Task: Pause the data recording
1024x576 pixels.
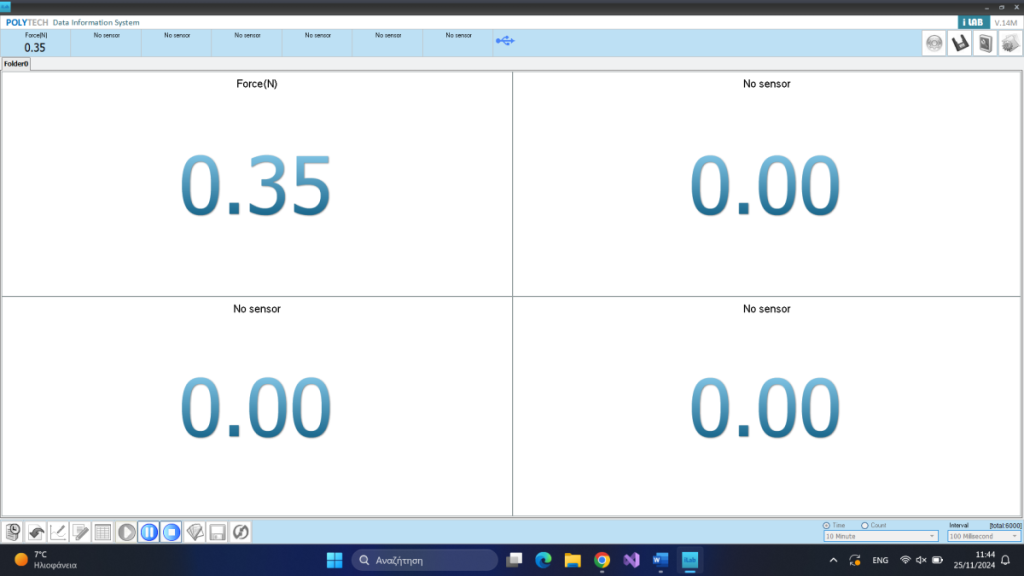Action: tap(149, 532)
